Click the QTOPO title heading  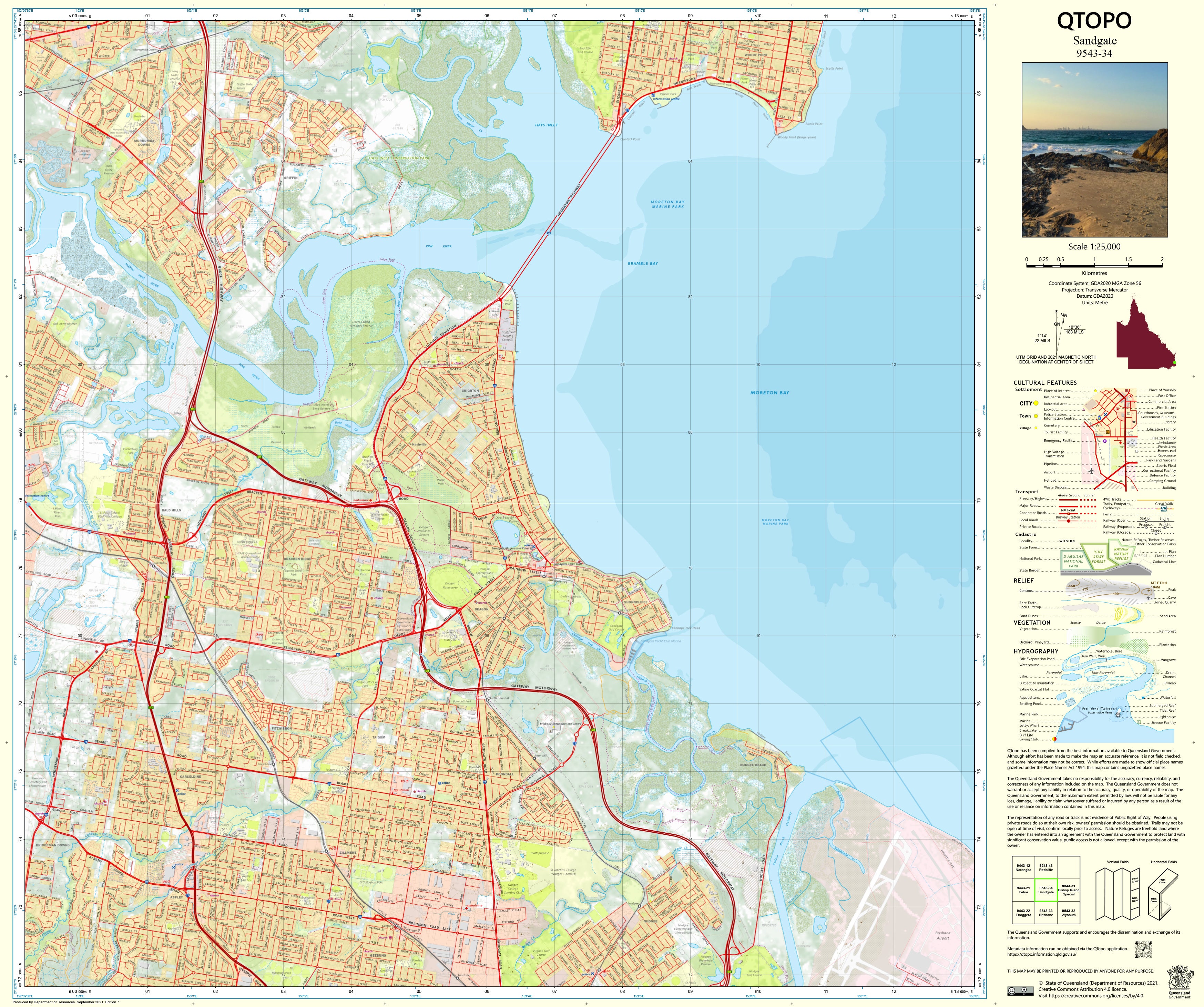(1094, 21)
